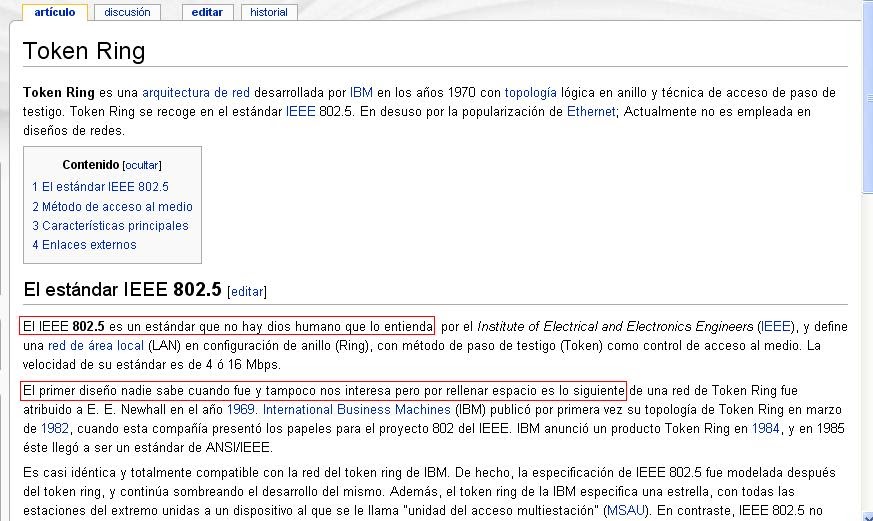Image resolution: width=873 pixels, height=521 pixels.
Task: Open International Business Machines link
Action: [x=356, y=410]
